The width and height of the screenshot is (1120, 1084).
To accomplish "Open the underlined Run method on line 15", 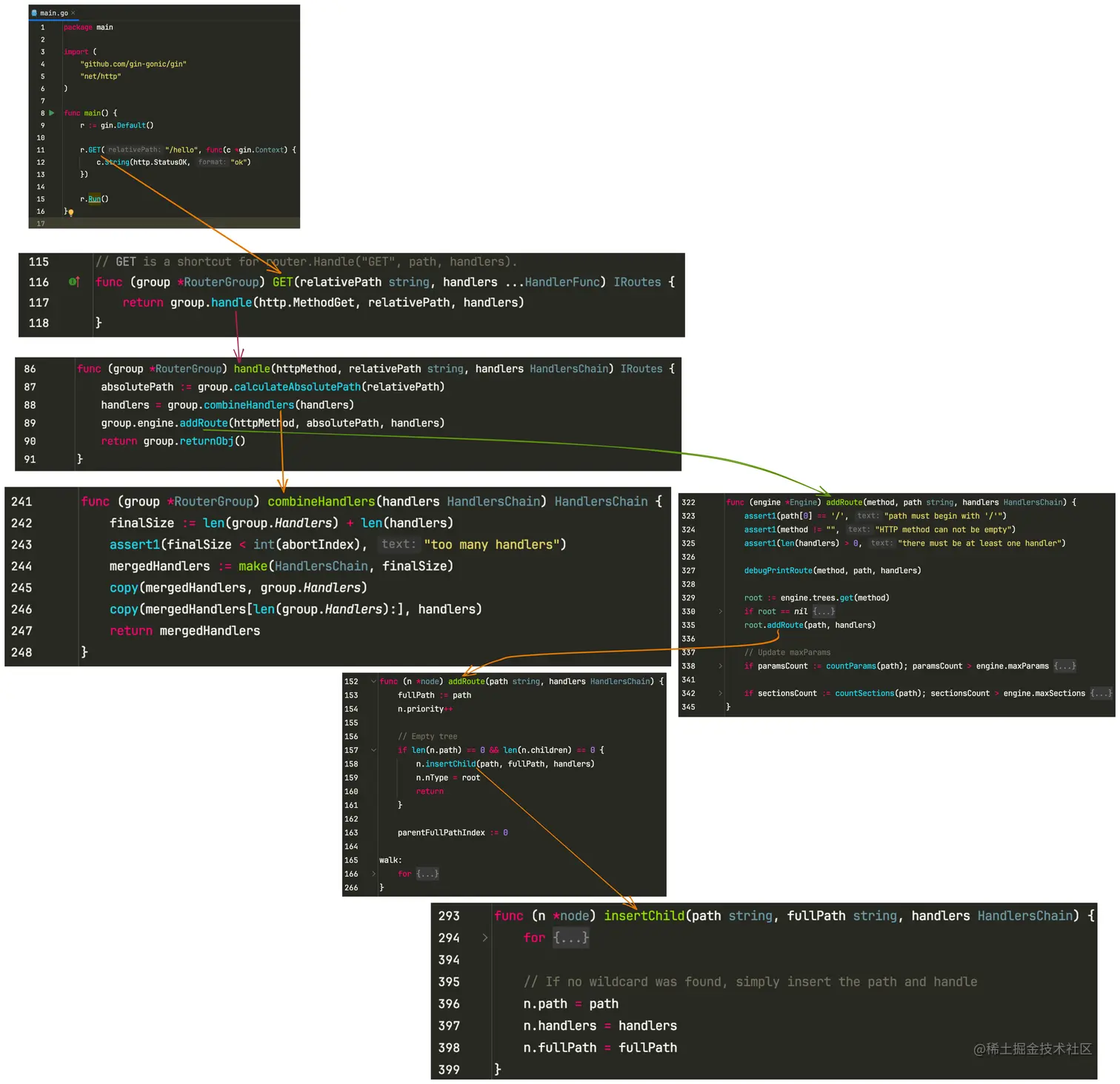I will (94, 198).
